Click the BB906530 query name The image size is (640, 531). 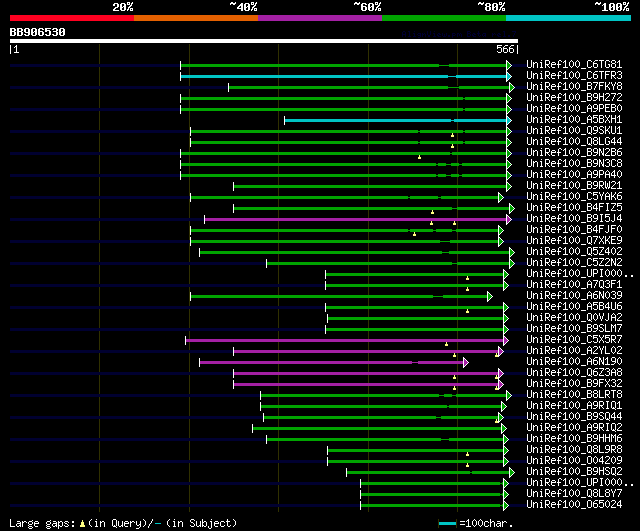(37, 33)
